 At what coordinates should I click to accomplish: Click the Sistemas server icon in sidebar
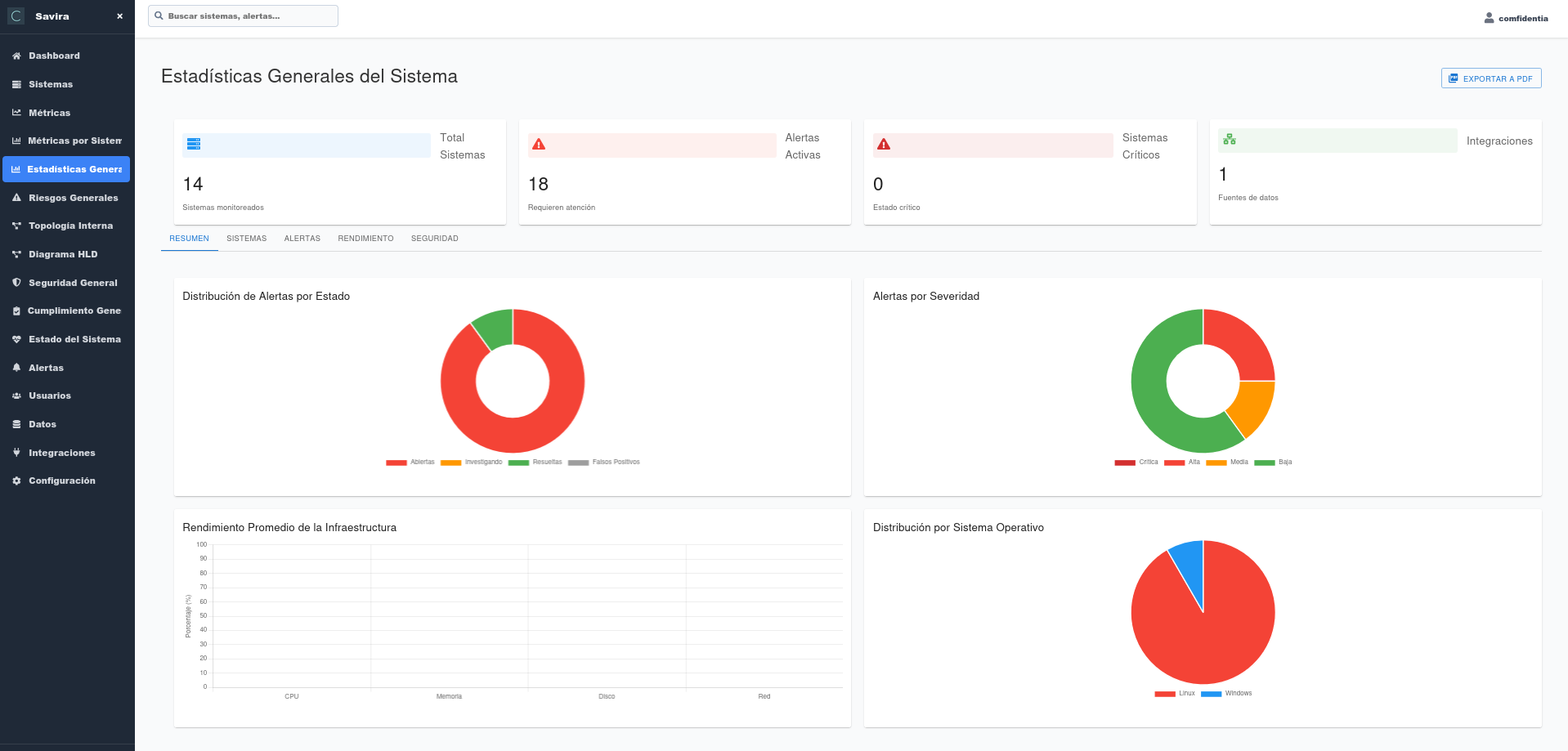(x=16, y=85)
